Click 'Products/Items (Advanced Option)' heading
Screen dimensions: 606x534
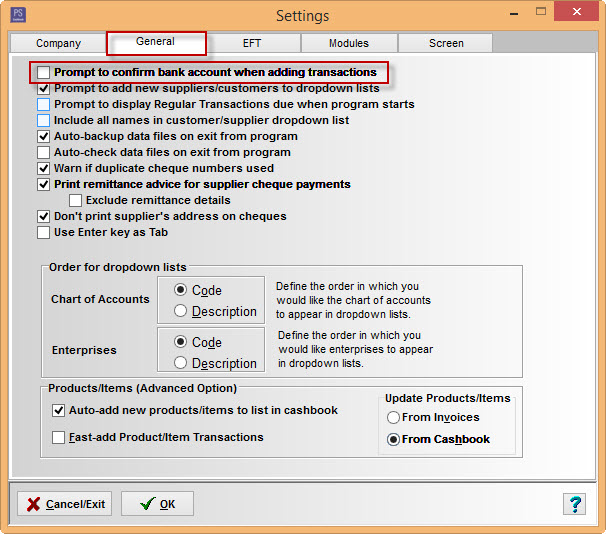click(x=142, y=388)
